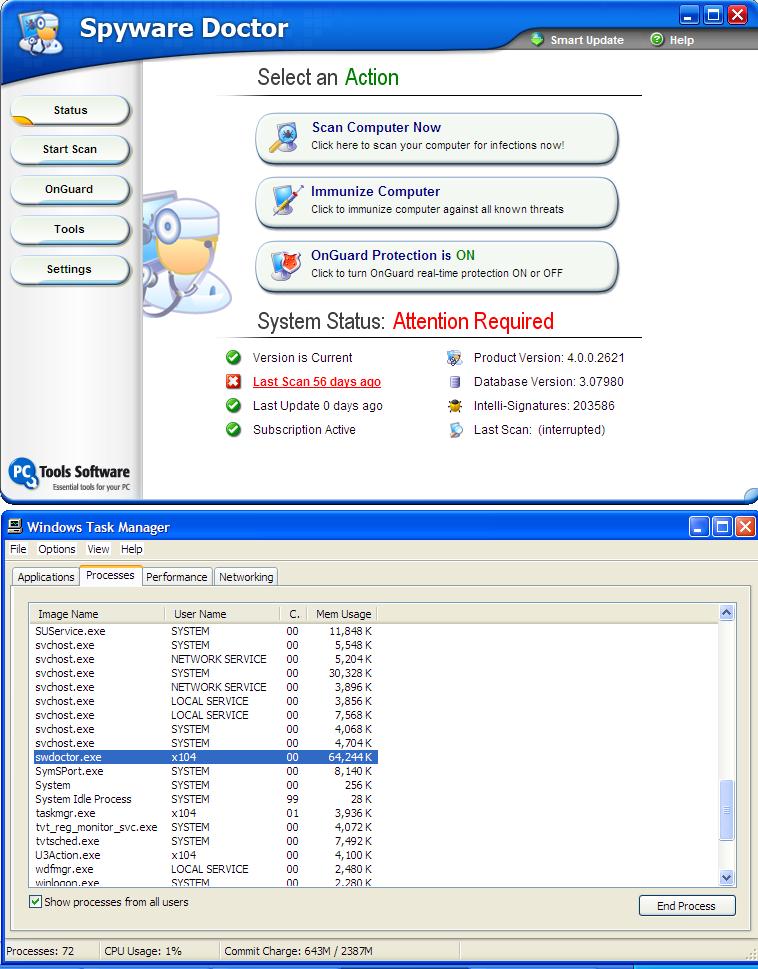Image resolution: width=758 pixels, height=969 pixels.
Task: Click the Smart Update globe icon
Action: (537, 40)
